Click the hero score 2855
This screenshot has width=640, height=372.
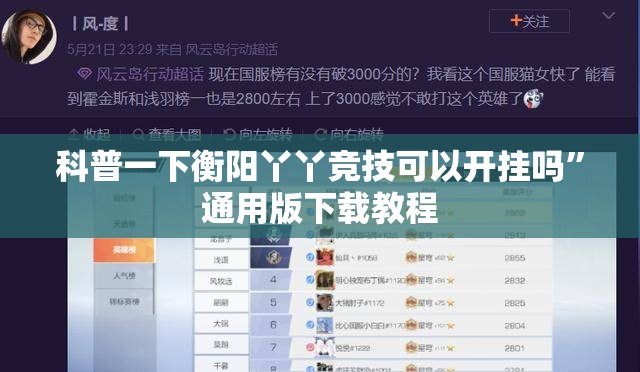514,258
